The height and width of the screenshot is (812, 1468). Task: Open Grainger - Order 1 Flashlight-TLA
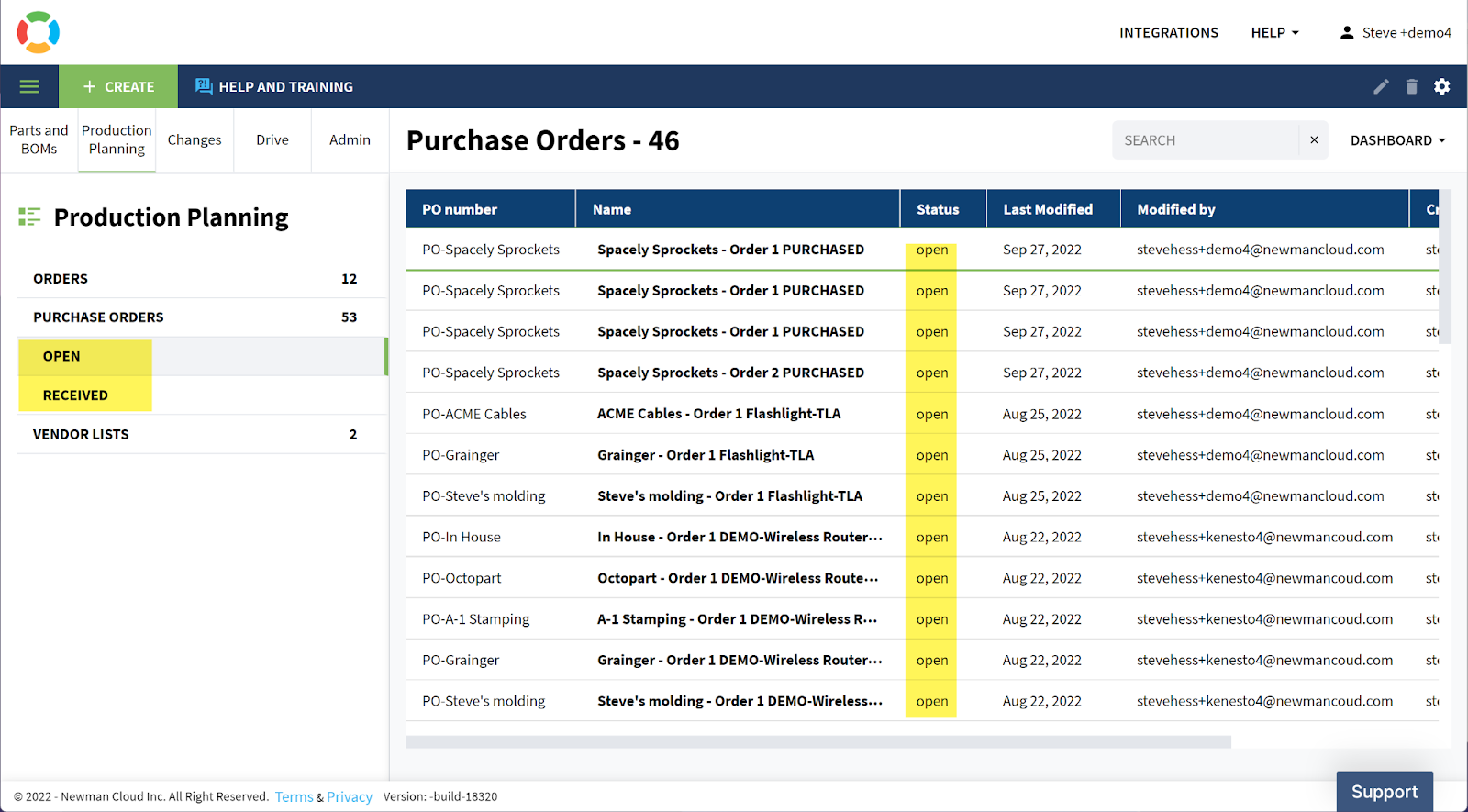click(706, 455)
